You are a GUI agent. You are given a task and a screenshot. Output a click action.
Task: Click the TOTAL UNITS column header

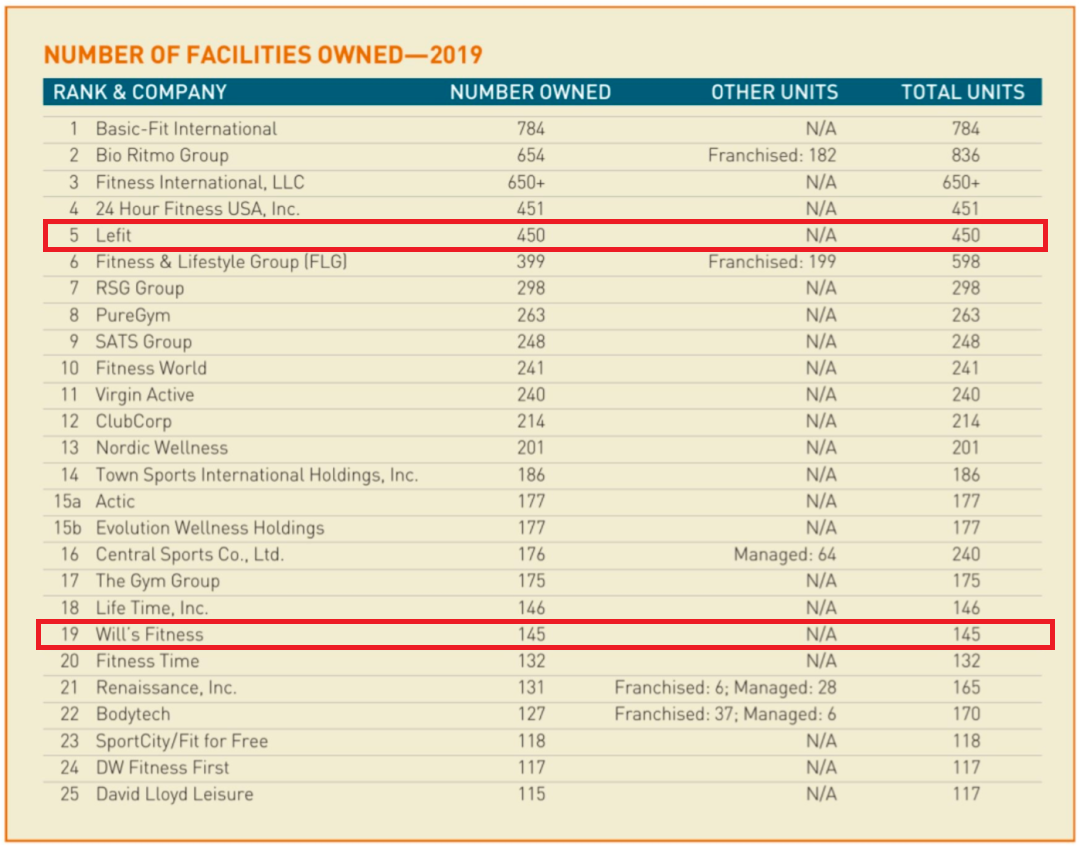click(x=963, y=92)
